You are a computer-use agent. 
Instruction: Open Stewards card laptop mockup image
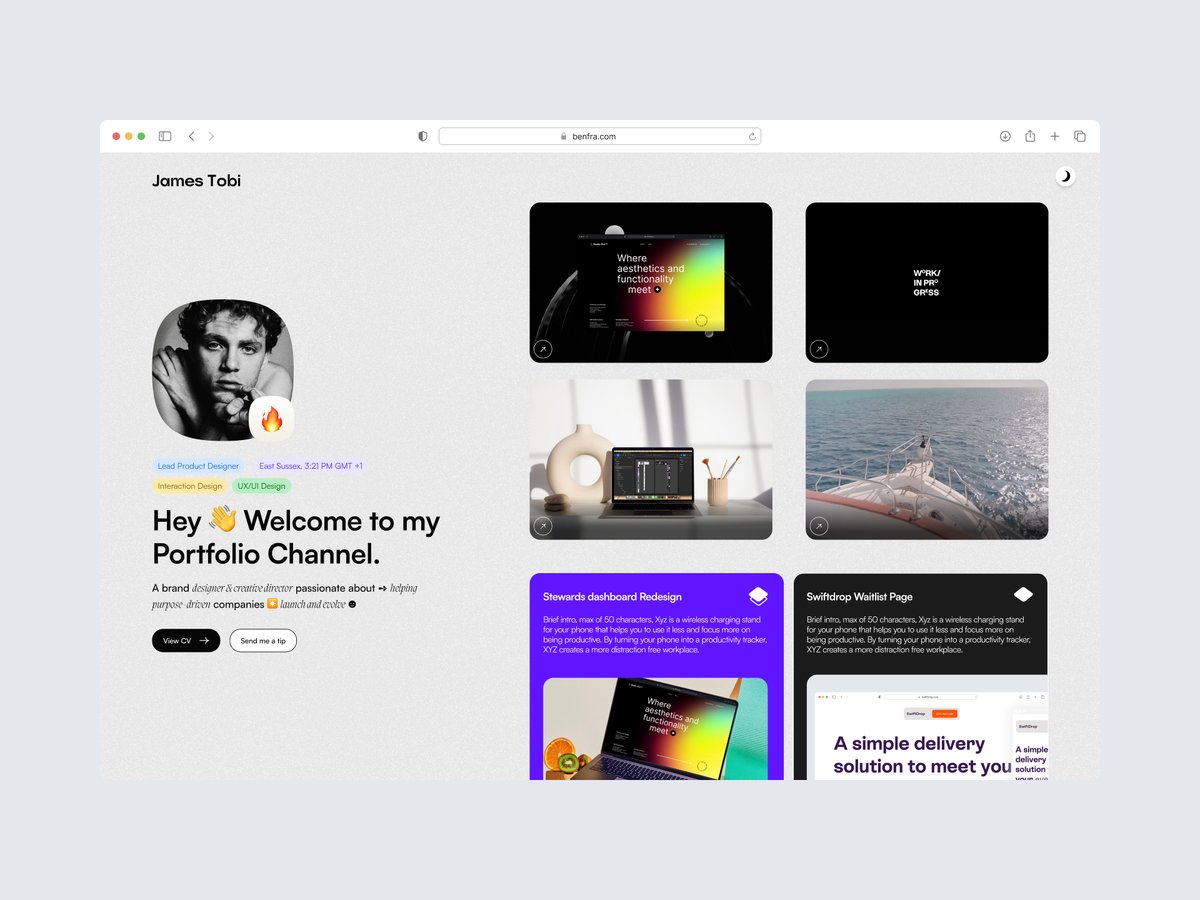pos(655,729)
